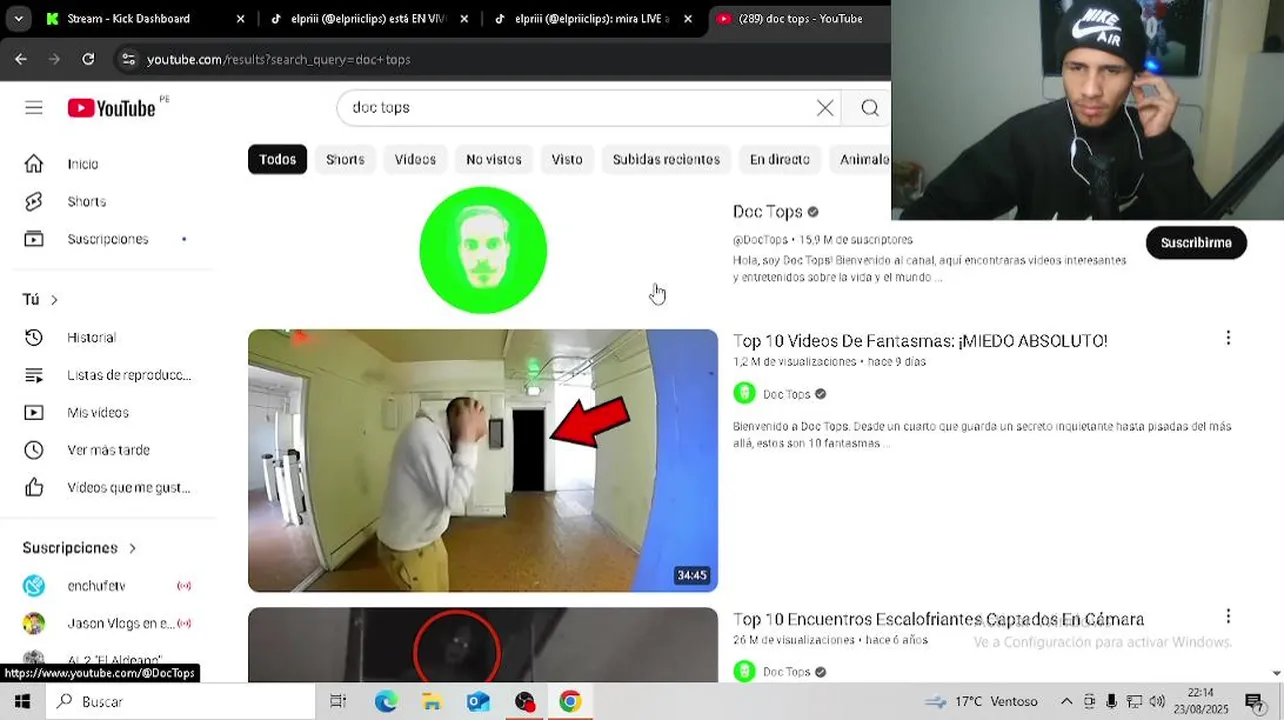
Task: Click the Jason Vlogs channel avatar
Action: tap(34, 623)
